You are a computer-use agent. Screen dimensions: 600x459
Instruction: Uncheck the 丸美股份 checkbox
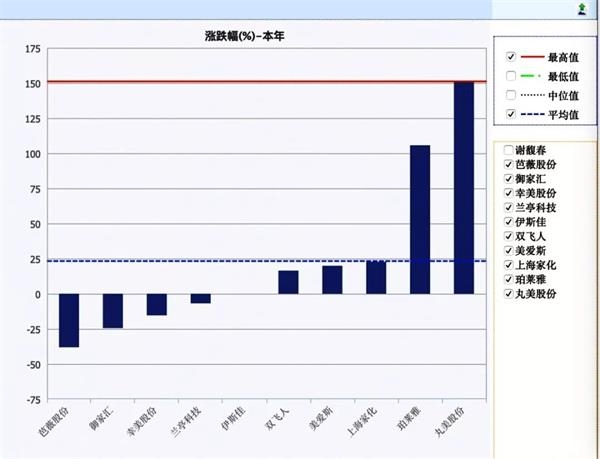click(x=509, y=294)
